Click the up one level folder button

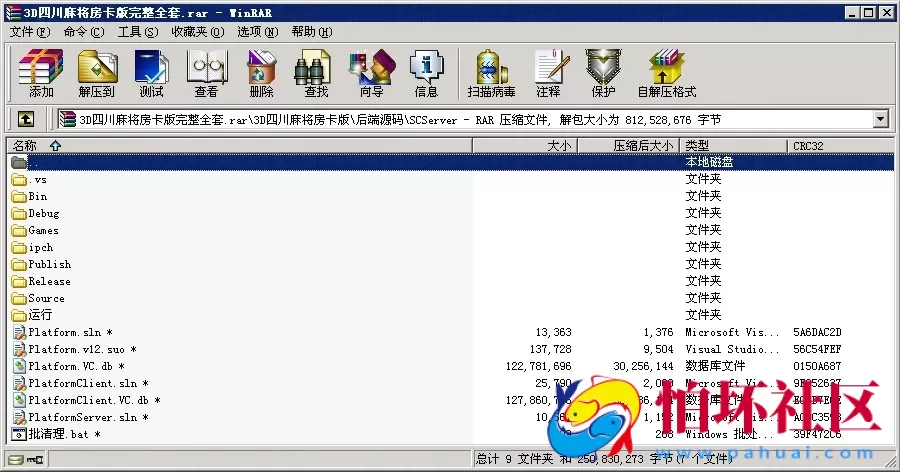pyautogui.click(x=26, y=119)
